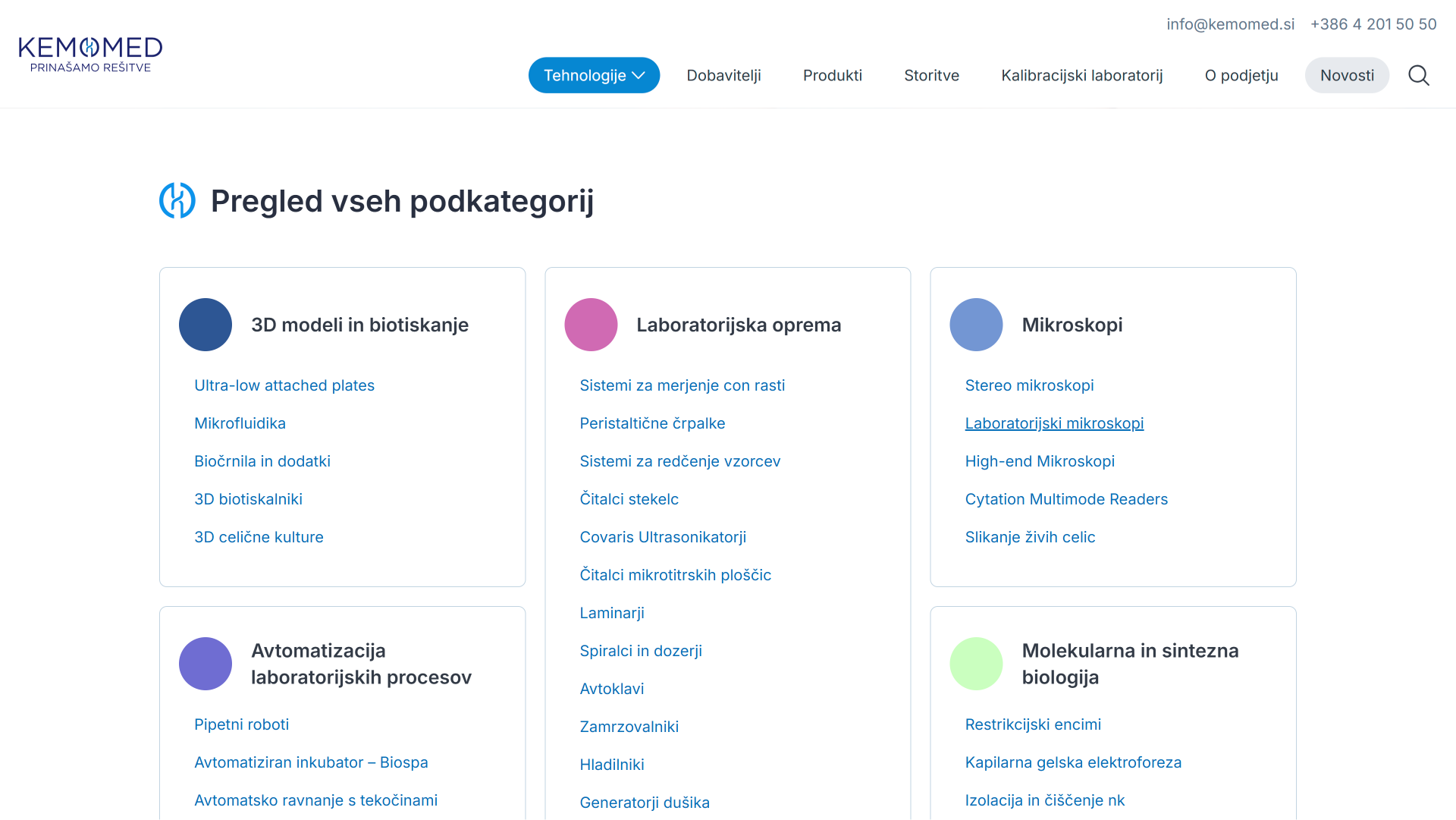Click the Novosti button
Image resolution: width=1456 pixels, height=820 pixels.
[1347, 76]
